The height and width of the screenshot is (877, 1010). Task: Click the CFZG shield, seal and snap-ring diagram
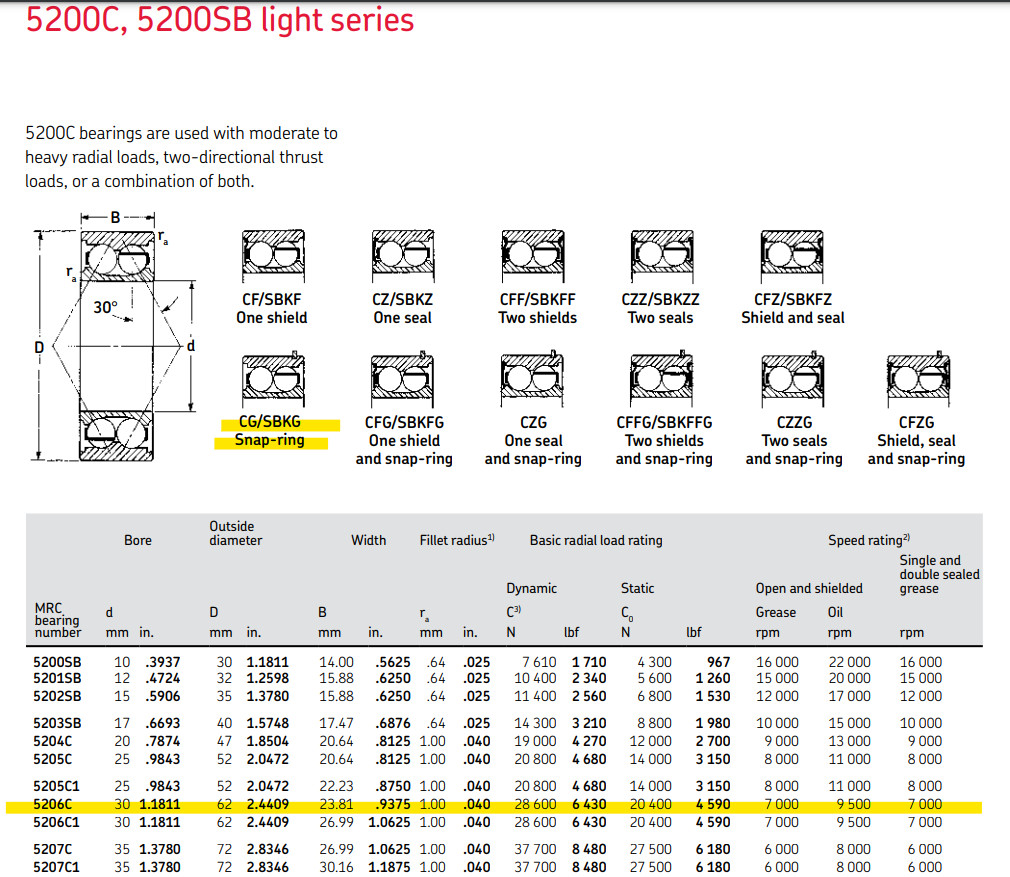[919, 379]
